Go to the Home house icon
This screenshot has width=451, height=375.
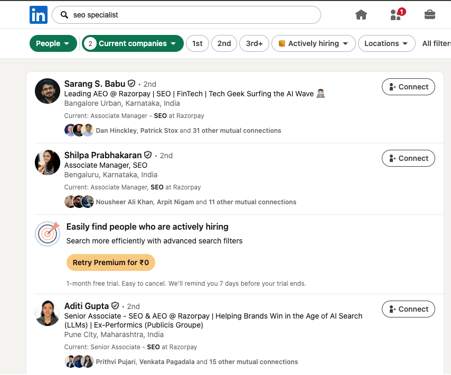(361, 15)
